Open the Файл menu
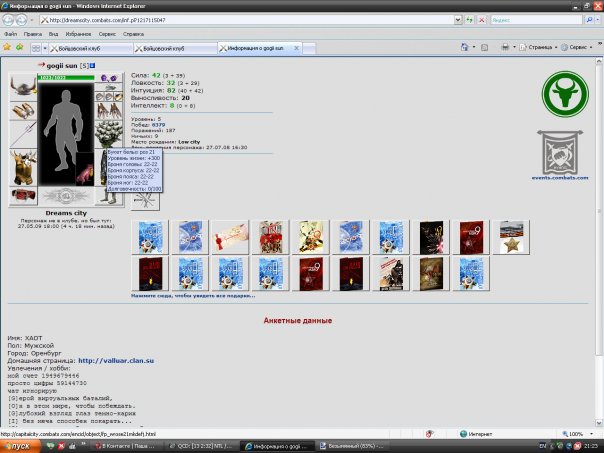Image resolution: width=604 pixels, height=453 pixels. point(10,34)
